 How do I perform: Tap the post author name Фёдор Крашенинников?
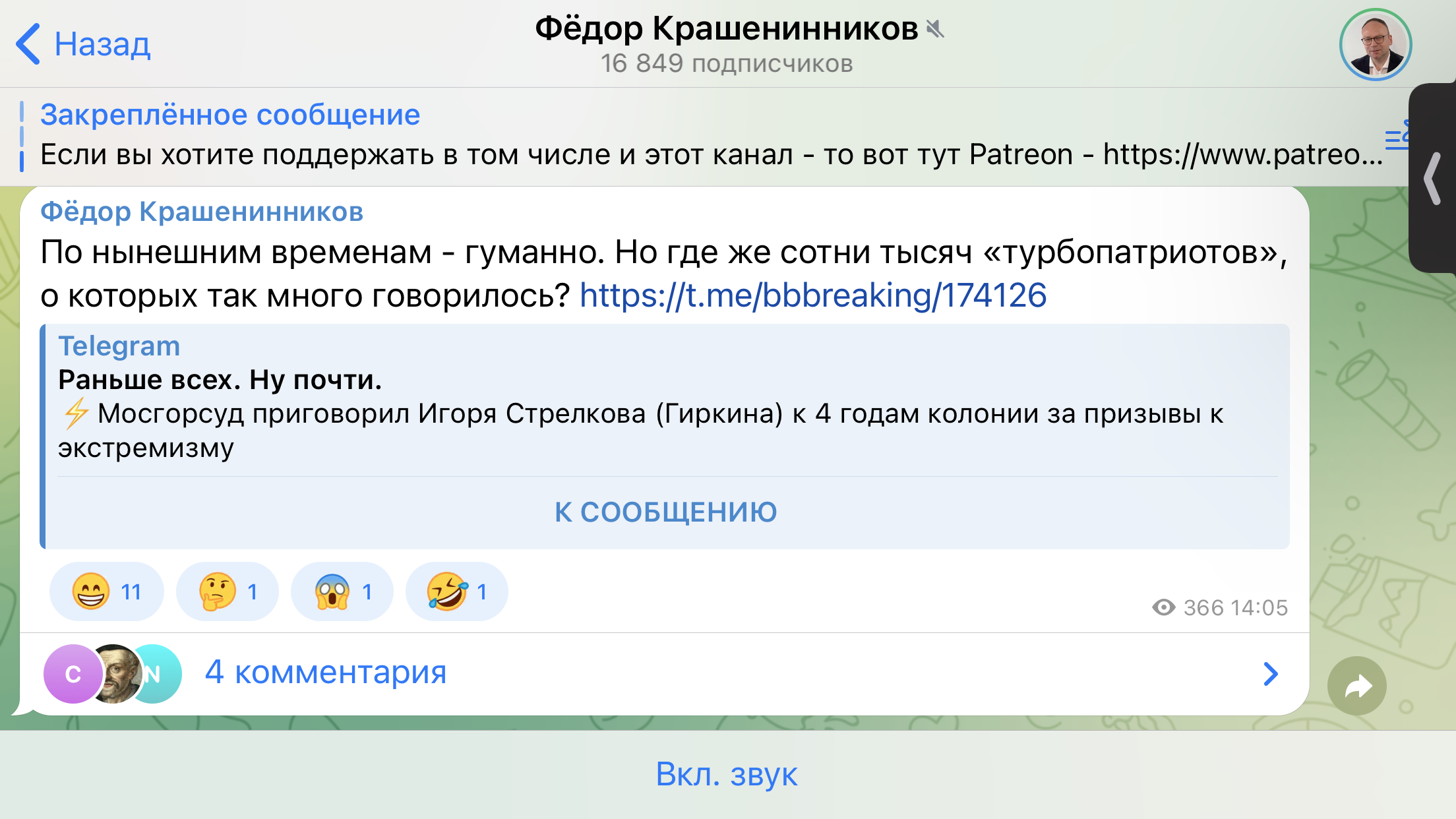tap(202, 212)
